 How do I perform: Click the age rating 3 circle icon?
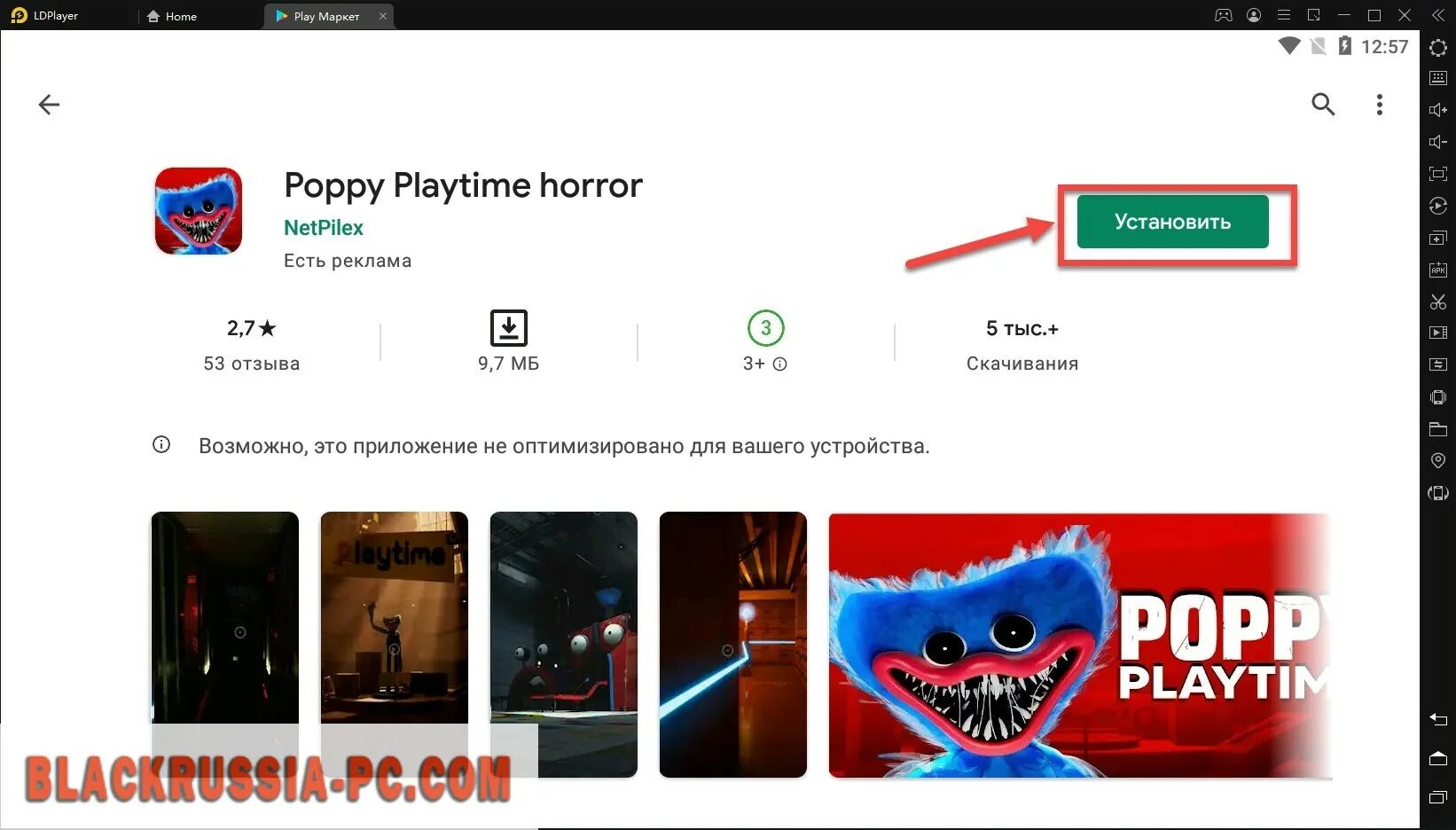[766, 328]
